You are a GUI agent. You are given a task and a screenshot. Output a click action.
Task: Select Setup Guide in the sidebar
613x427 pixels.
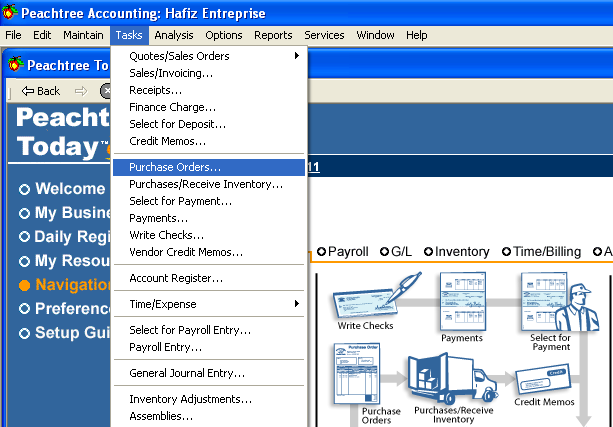point(65,333)
